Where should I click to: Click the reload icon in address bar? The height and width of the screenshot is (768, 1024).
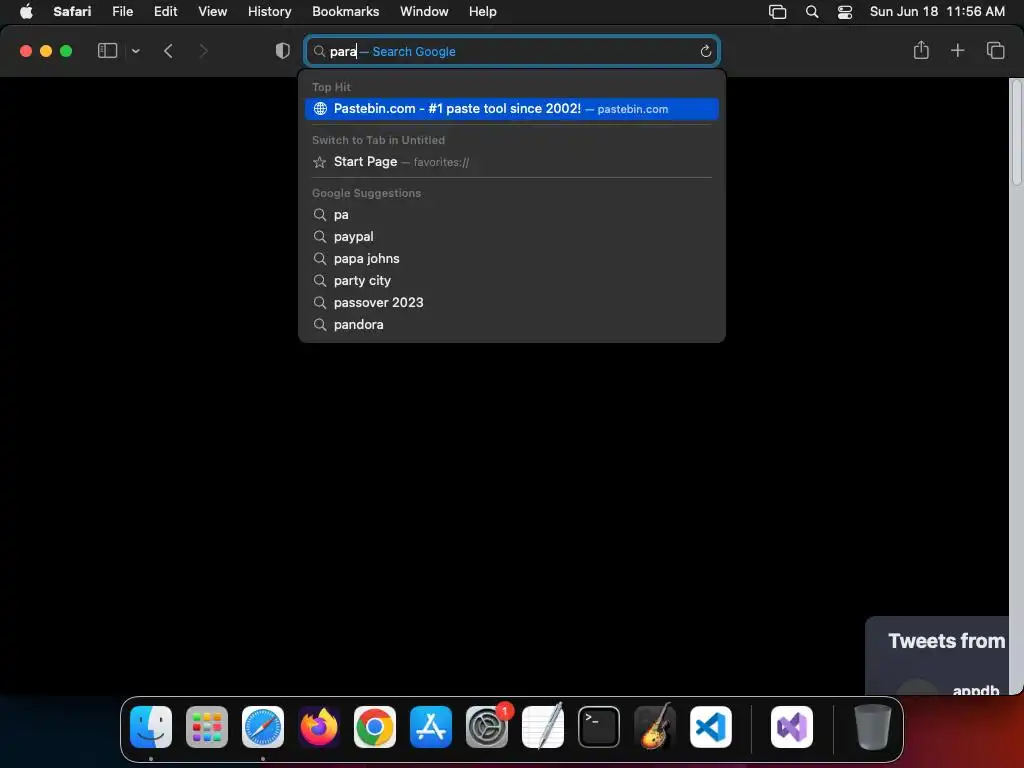tap(705, 52)
